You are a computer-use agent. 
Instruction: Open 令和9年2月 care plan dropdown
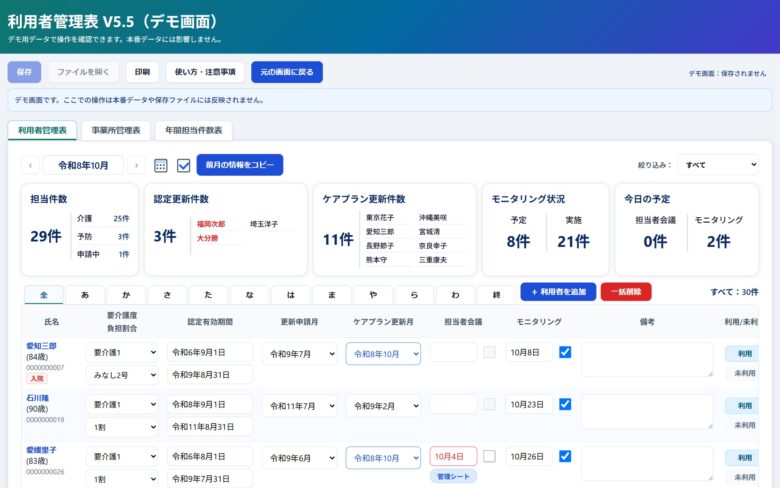pyautogui.click(x=383, y=406)
